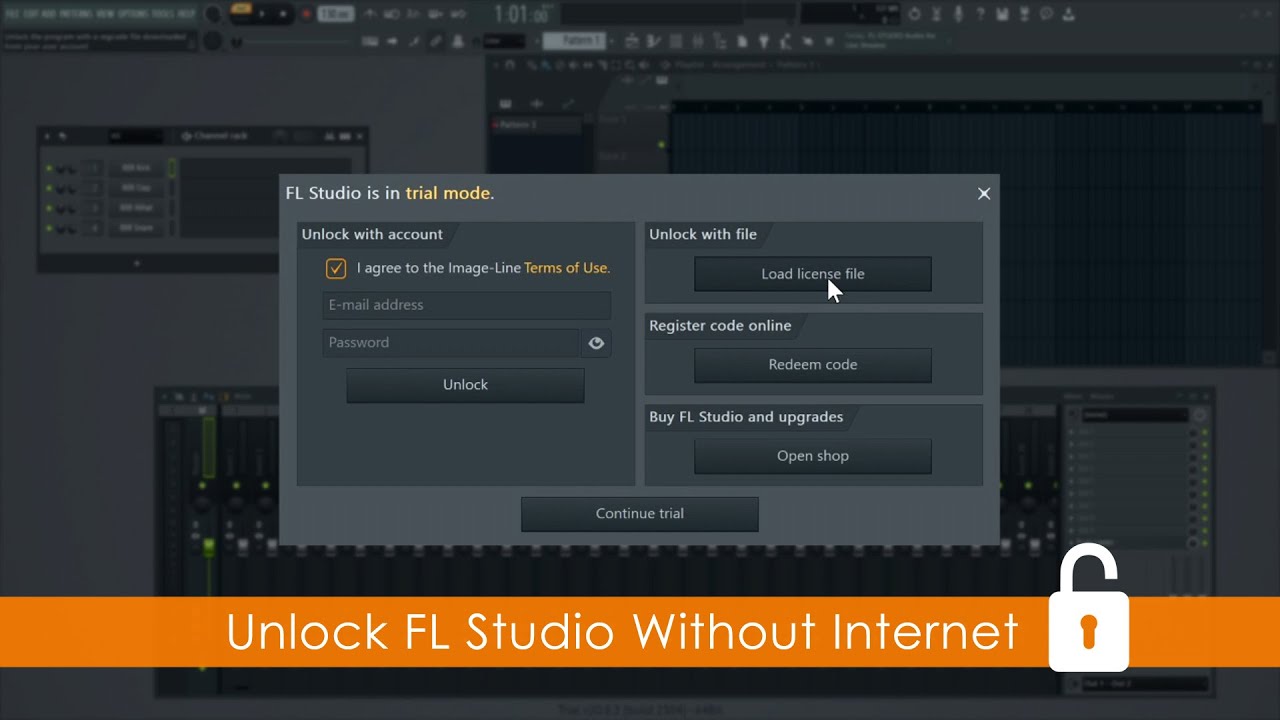1280x720 pixels.
Task: Click the 'Register code online' heading
Action: pos(720,325)
